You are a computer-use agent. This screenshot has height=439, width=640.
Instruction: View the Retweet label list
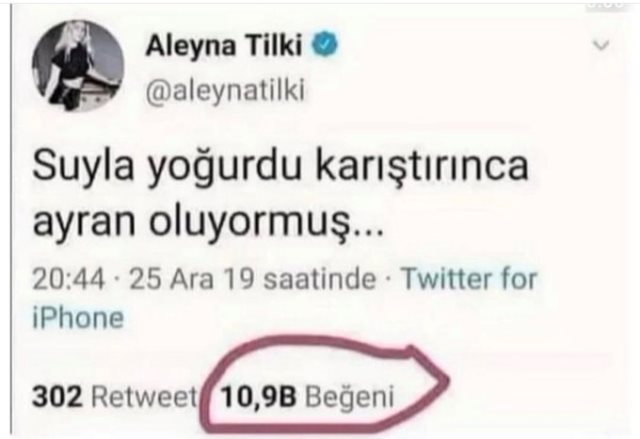144,397
